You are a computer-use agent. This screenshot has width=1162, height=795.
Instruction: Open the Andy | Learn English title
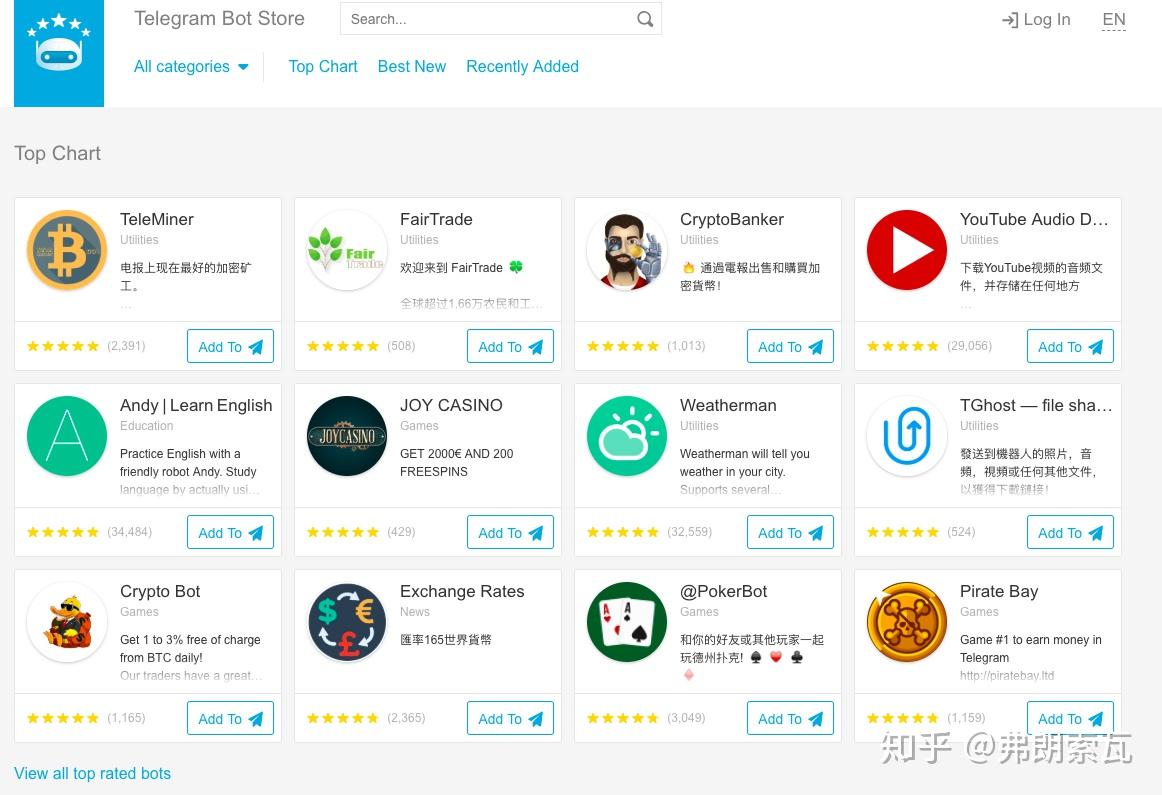tap(196, 405)
